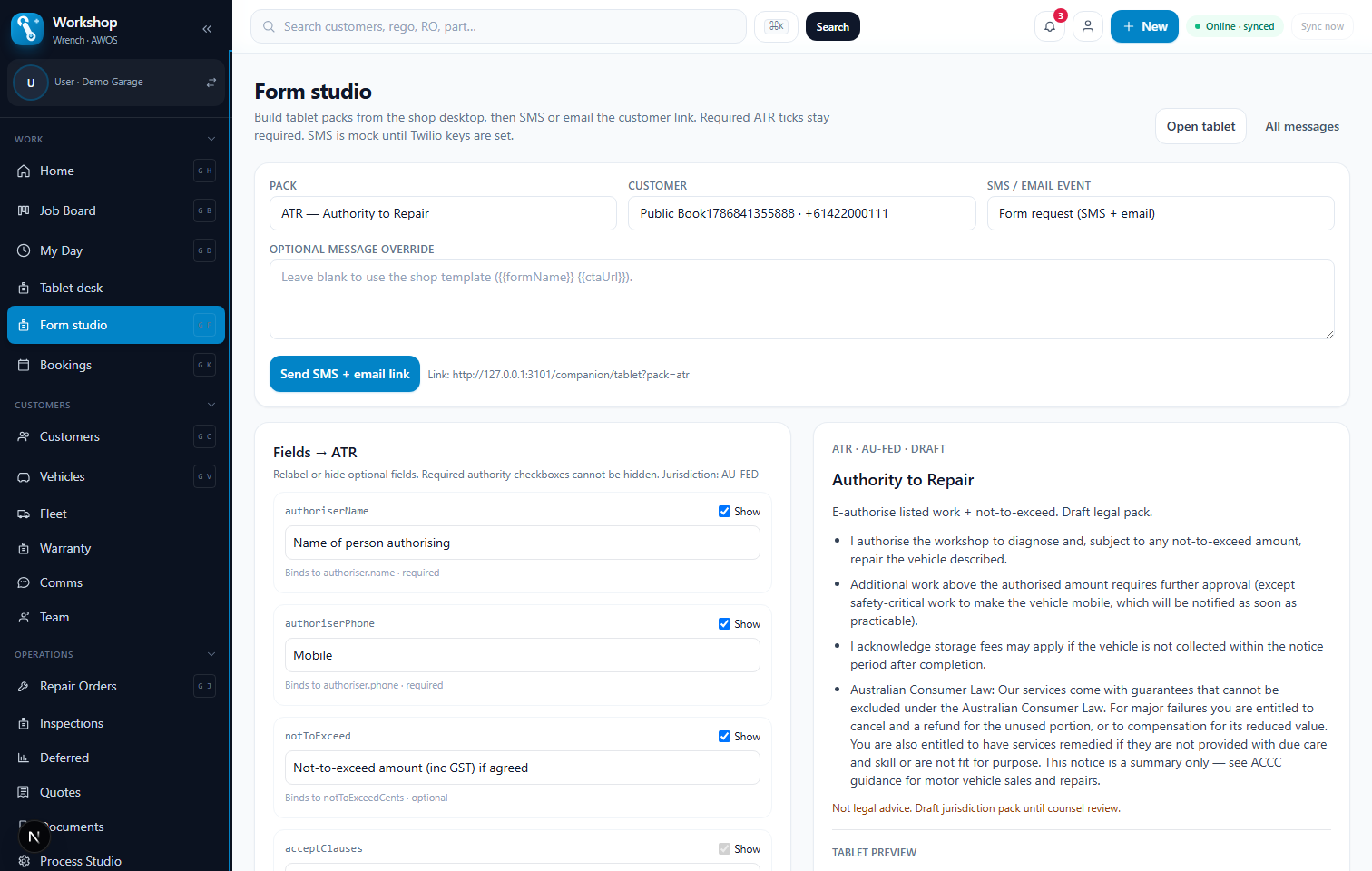Click the Fleet truck icon

tap(24, 514)
